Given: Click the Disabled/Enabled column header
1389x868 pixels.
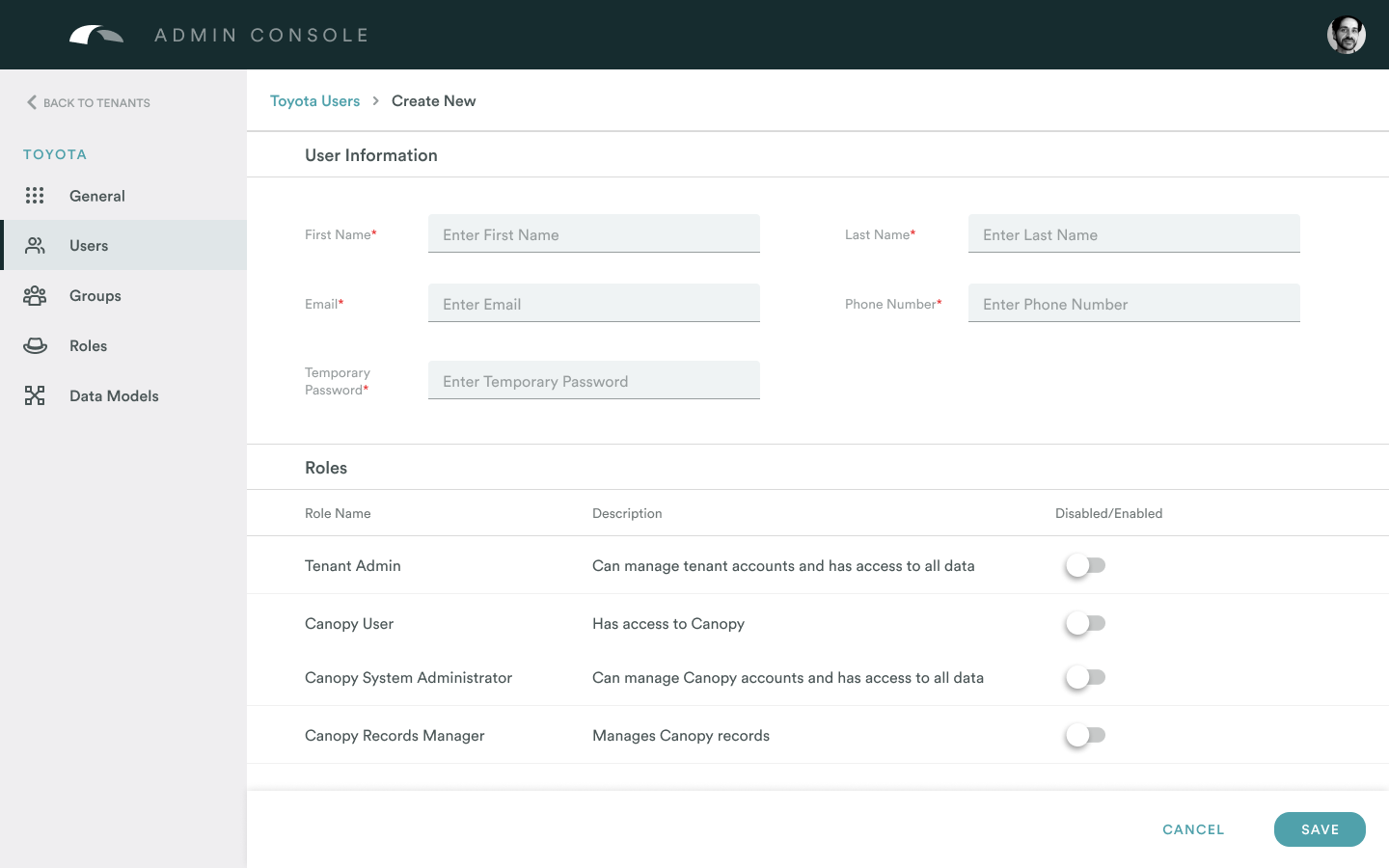Looking at the screenshot, I should [1108, 513].
